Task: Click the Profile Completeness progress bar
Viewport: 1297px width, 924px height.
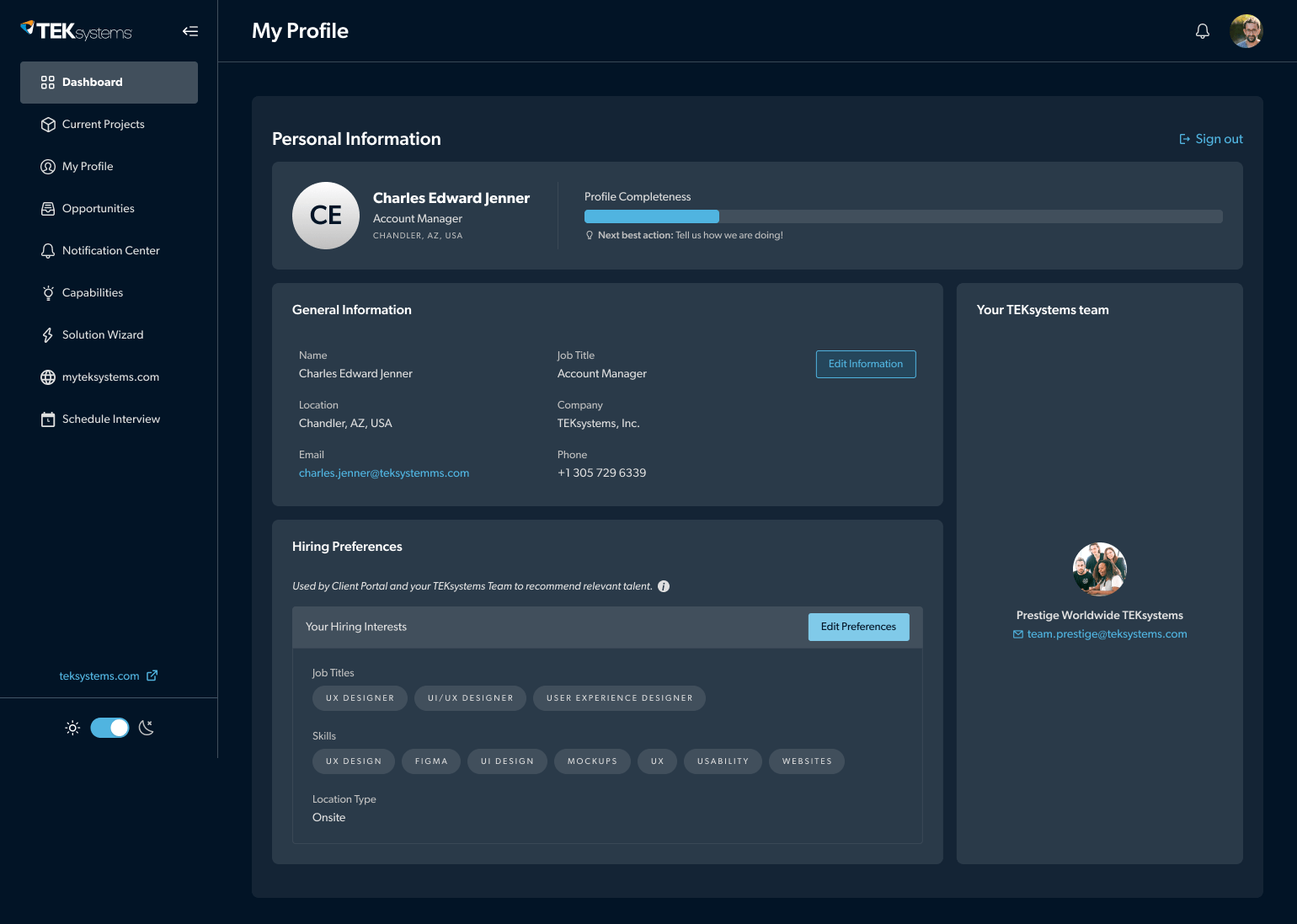Action: coord(903,216)
